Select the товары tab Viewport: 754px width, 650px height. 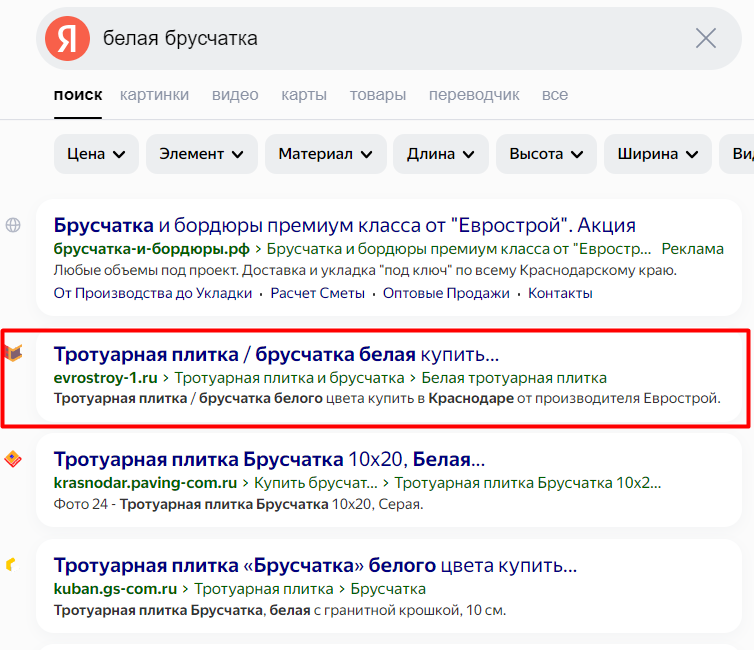pos(377,95)
